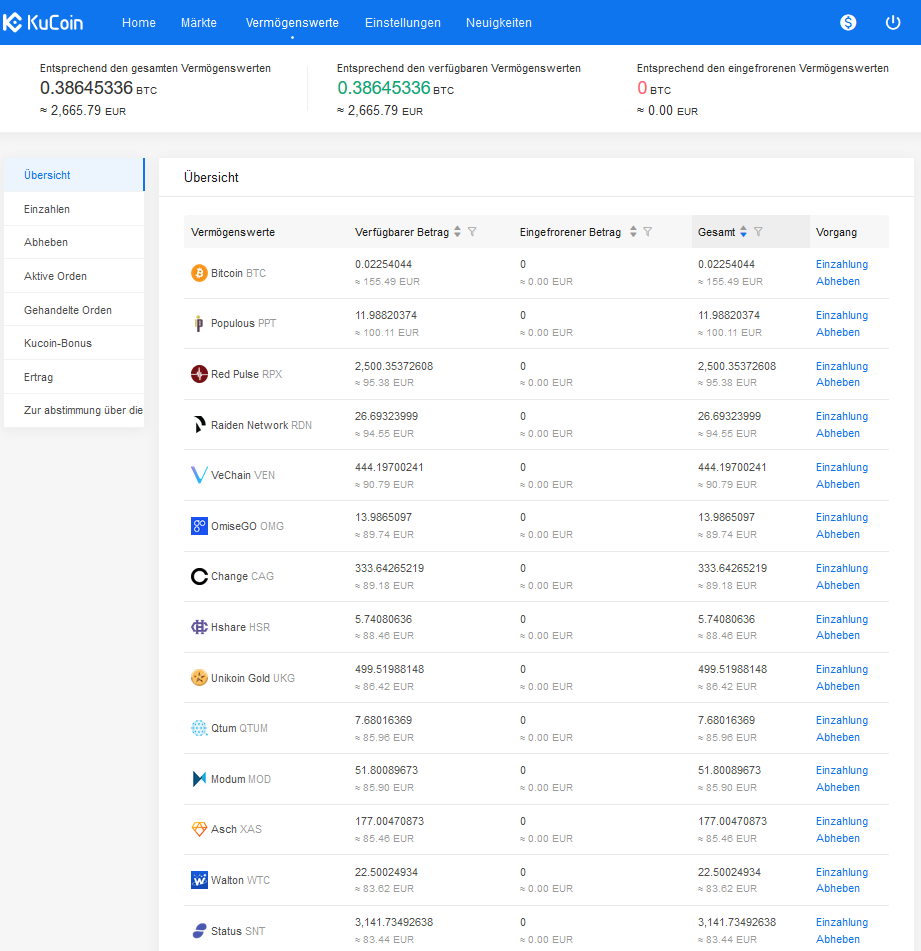Click Einzahlung for Hshare HSR
921x951 pixels.
842,619
